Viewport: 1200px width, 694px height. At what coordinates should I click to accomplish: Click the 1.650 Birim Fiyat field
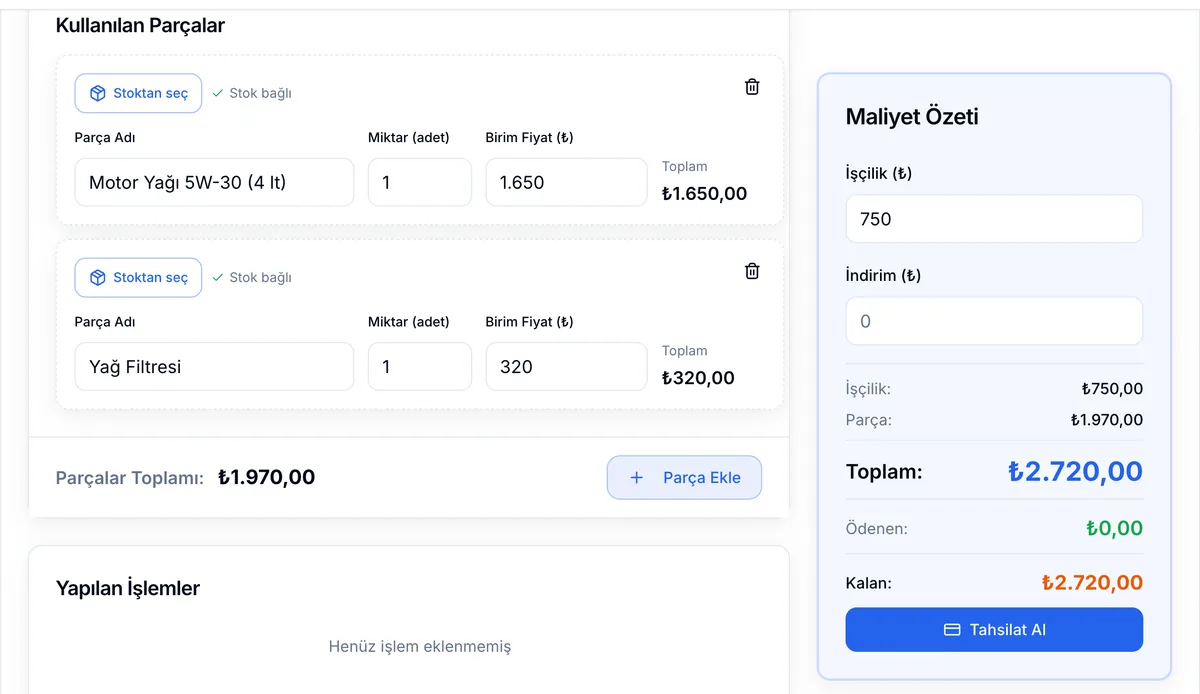567,182
